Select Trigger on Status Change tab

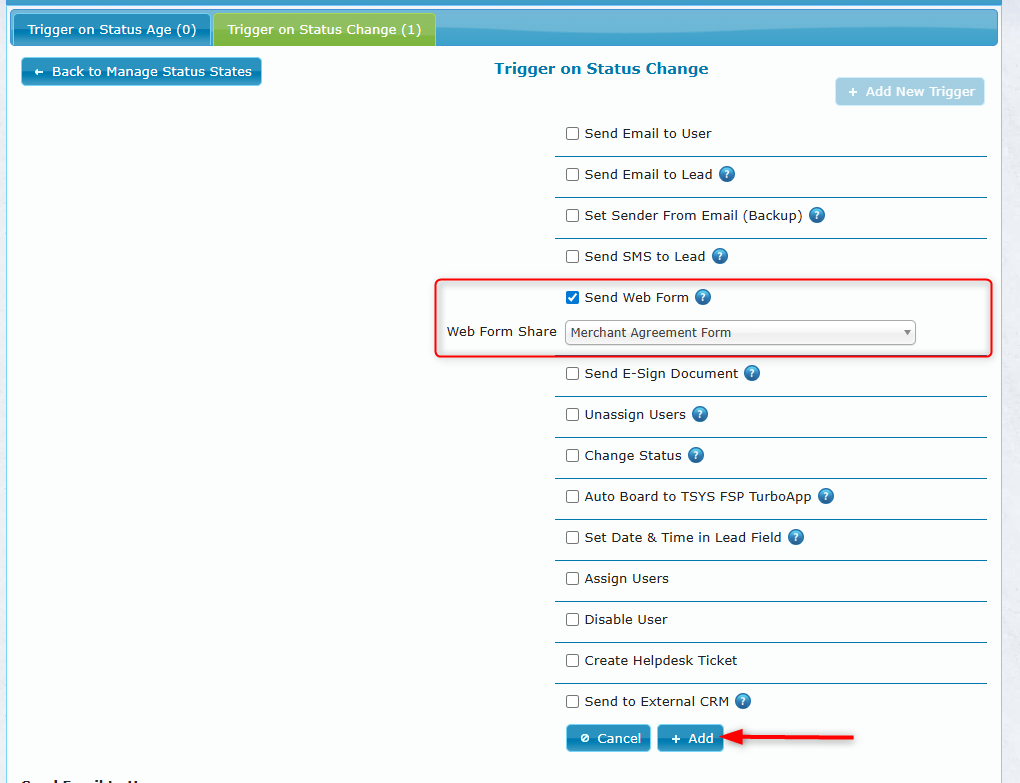pos(324,30)
